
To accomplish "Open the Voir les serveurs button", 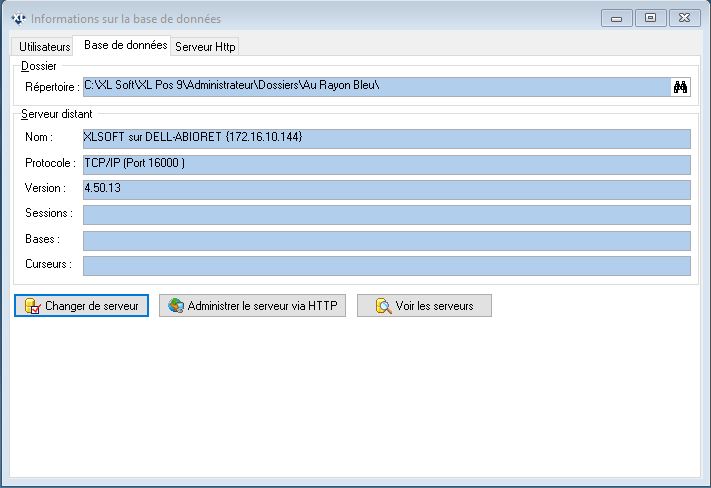I will pyautogui.click(x=424, y=306).
